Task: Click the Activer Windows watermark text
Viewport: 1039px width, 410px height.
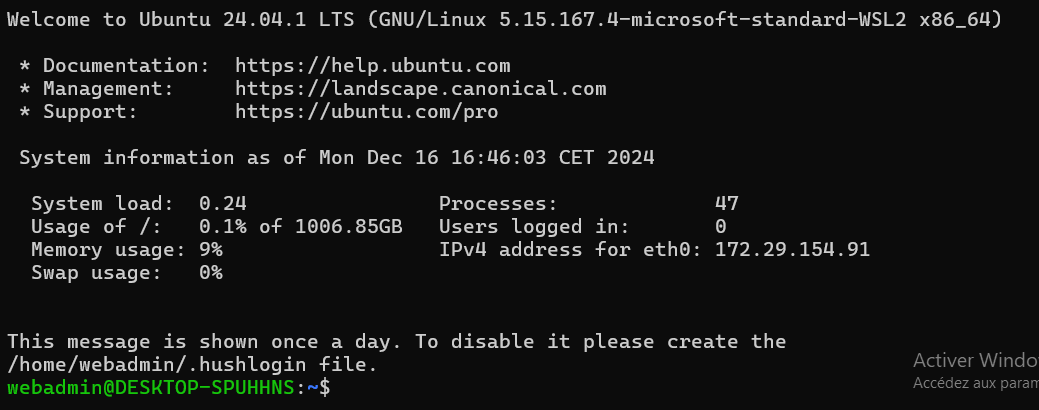Action: [x=975, y=360]
